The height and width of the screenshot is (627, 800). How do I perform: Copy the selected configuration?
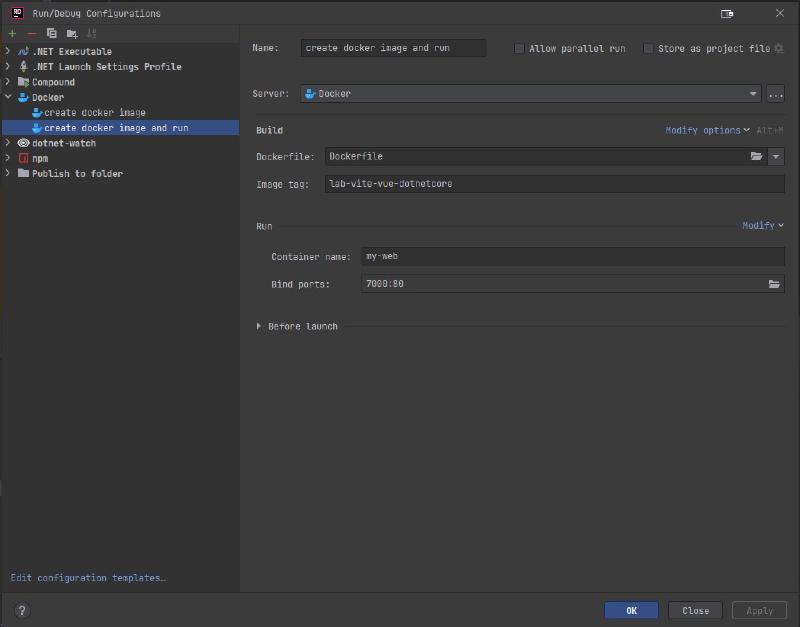click(x=52, y=33)
